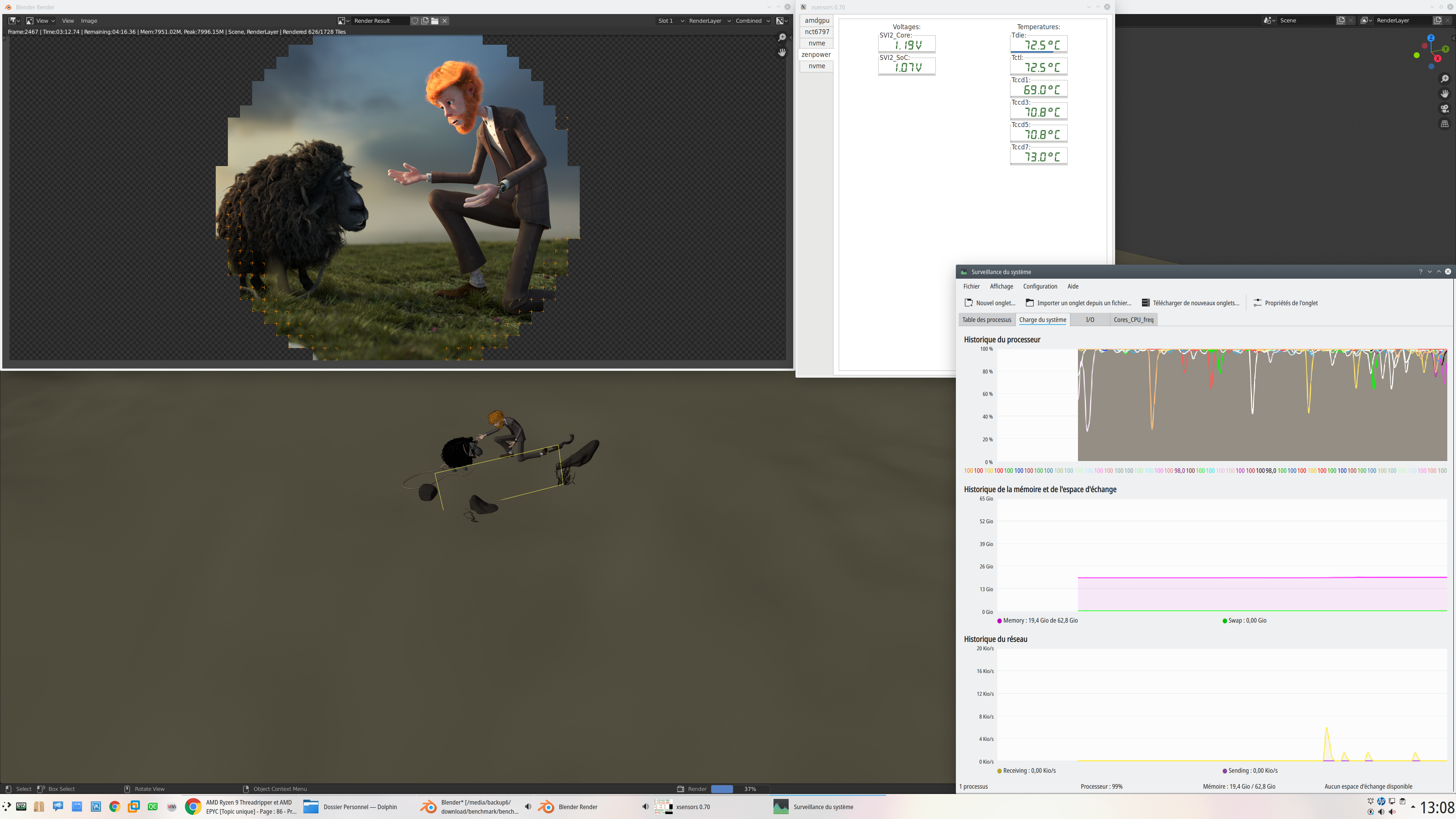Open the Affichage menu

(1001, 287)
